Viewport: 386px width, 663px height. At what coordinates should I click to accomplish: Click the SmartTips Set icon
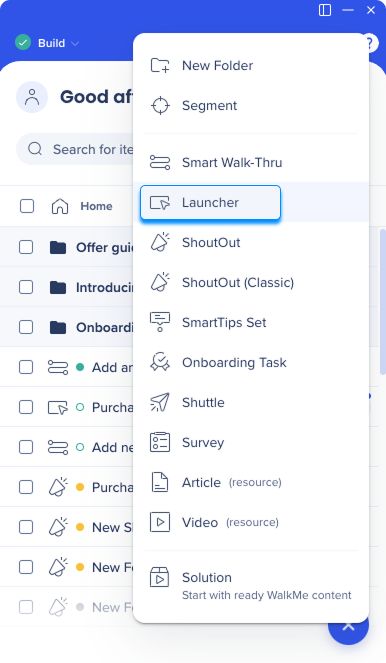[x=160, y=322]
